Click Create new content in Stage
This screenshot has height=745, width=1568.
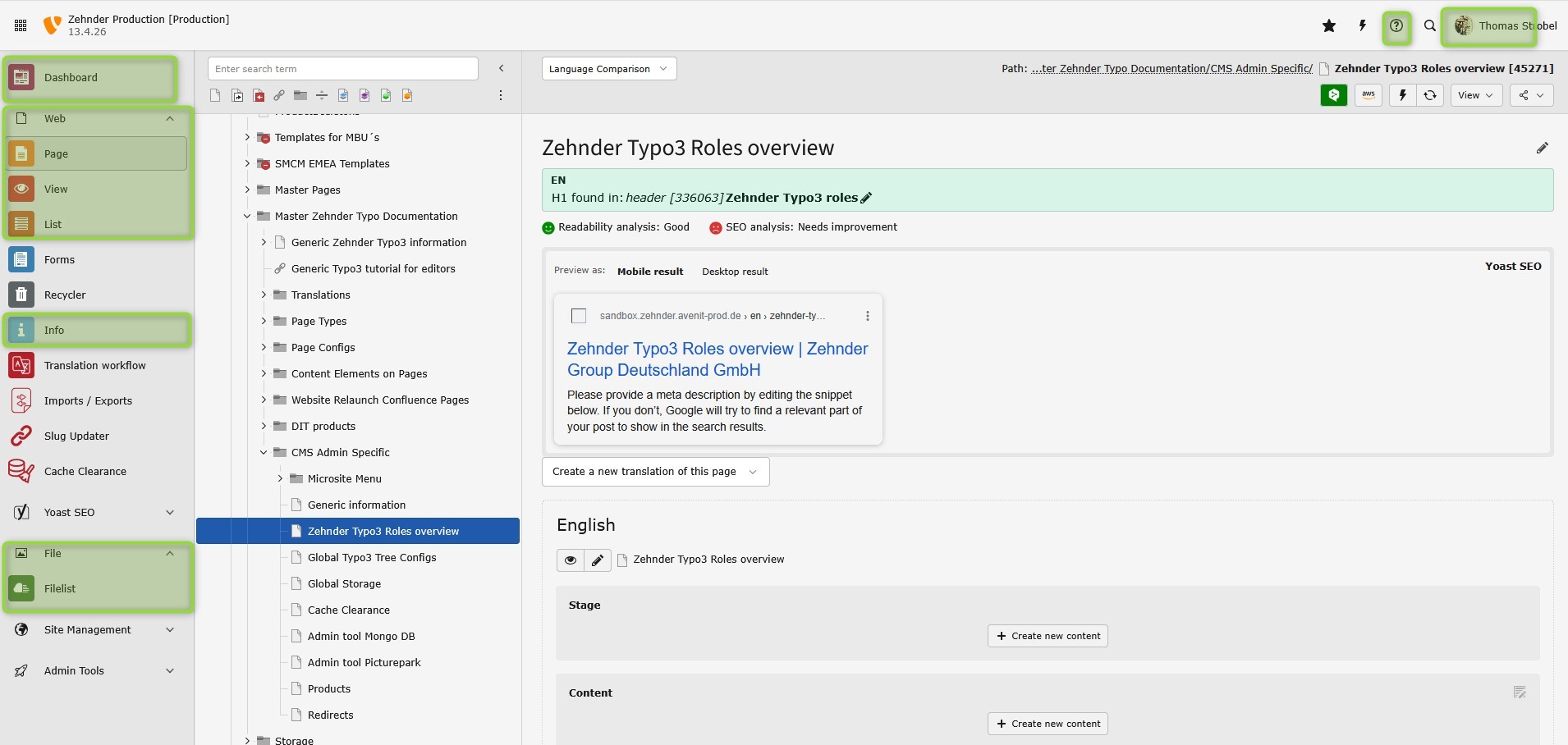pos(1048,636)
